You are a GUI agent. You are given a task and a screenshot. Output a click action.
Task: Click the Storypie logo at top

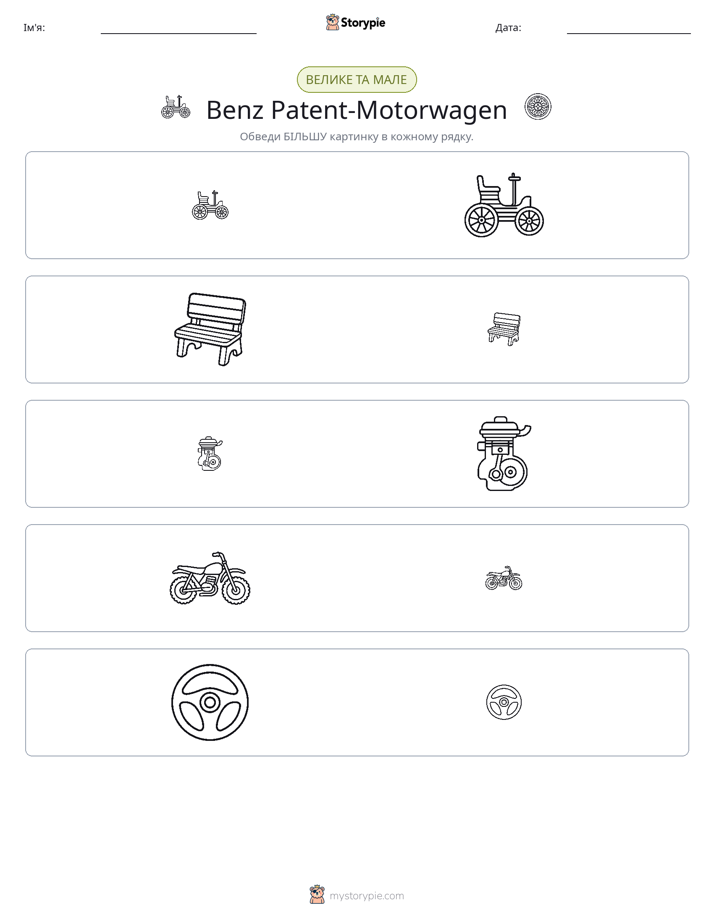click(355, 22)
